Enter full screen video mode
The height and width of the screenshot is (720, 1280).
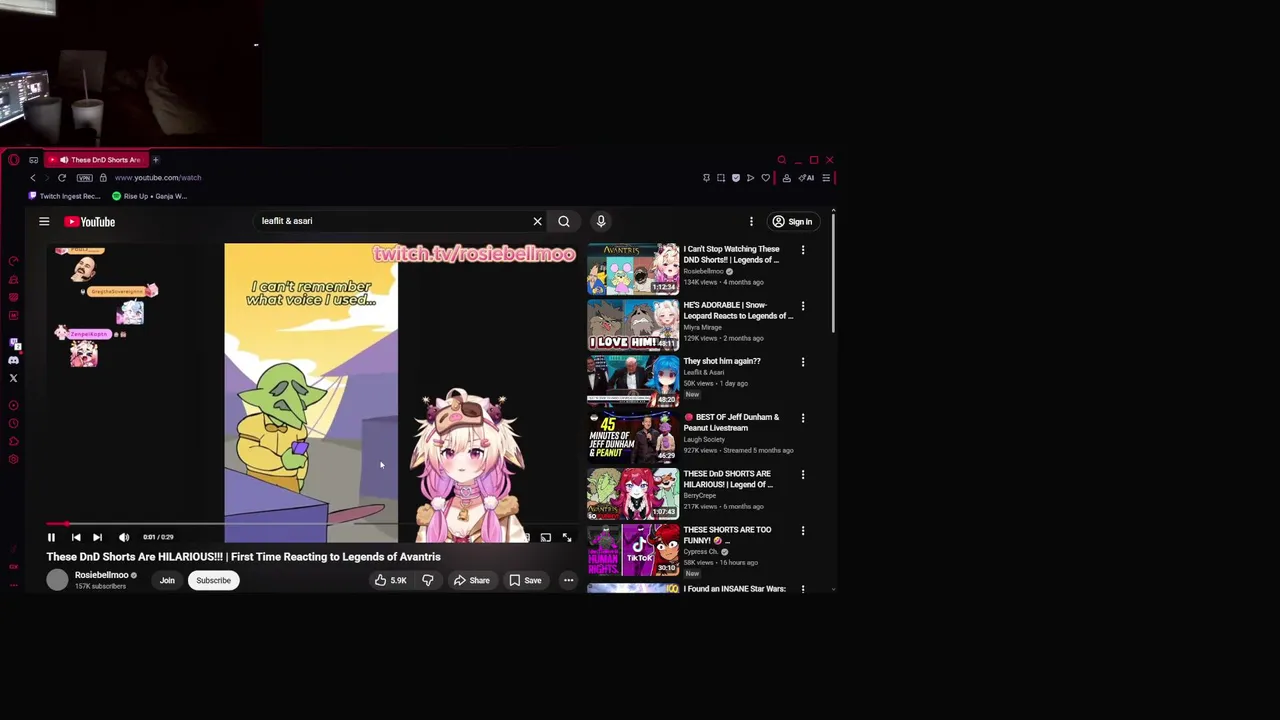pos(567,537)
